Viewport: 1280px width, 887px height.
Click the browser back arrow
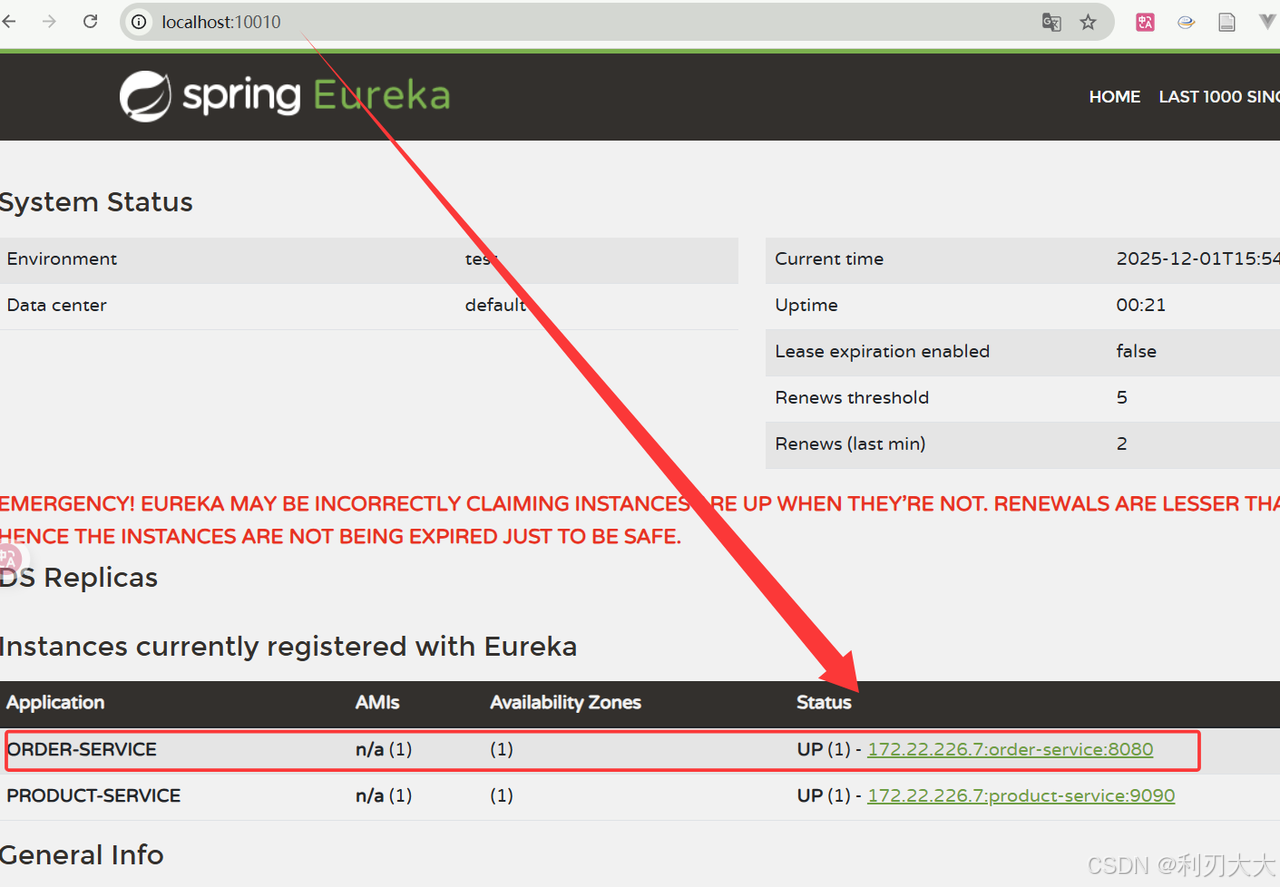tap(9, 22)
